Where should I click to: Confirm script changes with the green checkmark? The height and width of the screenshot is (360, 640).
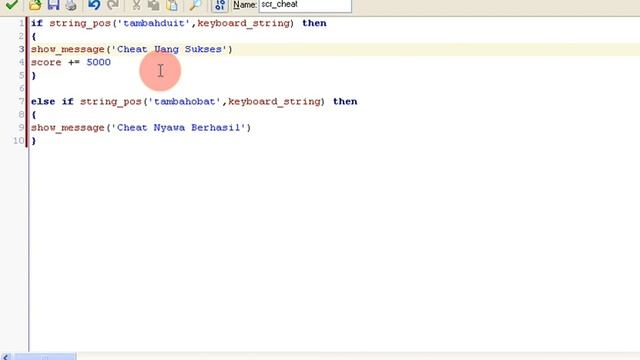pyautogui.click(x=12, y=4)
